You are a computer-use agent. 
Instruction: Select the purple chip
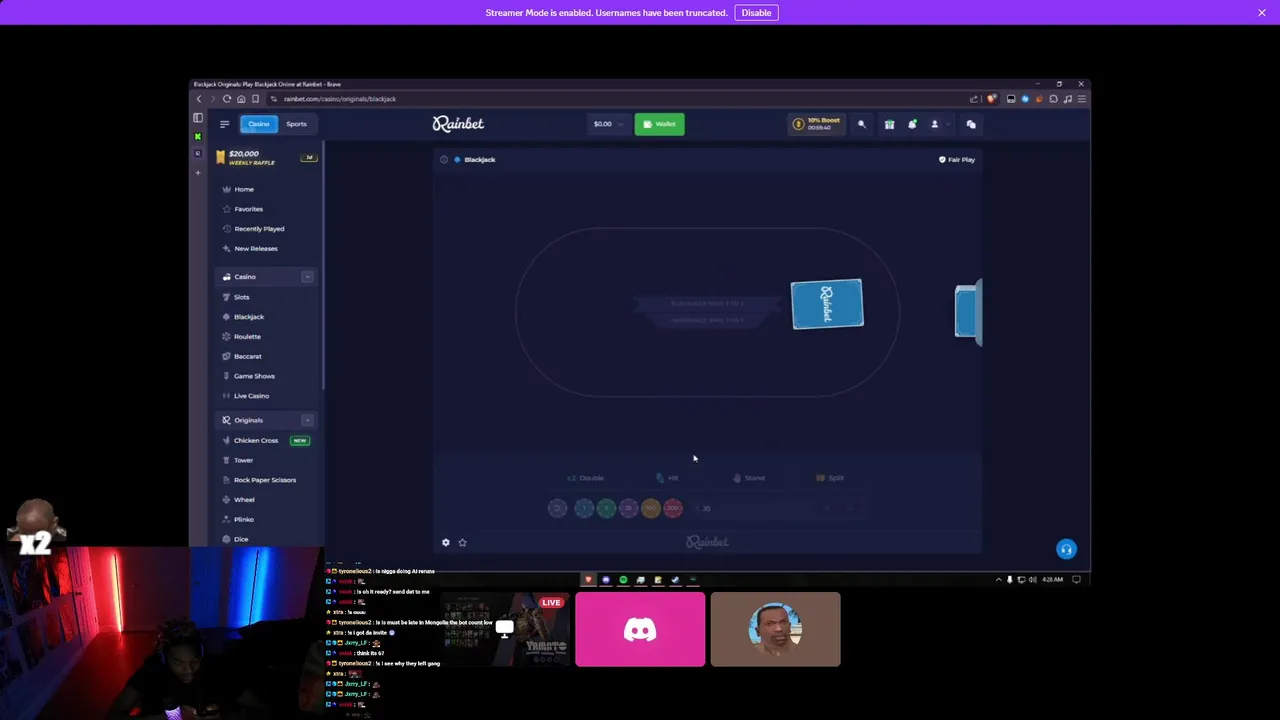[x=628, y=508]
